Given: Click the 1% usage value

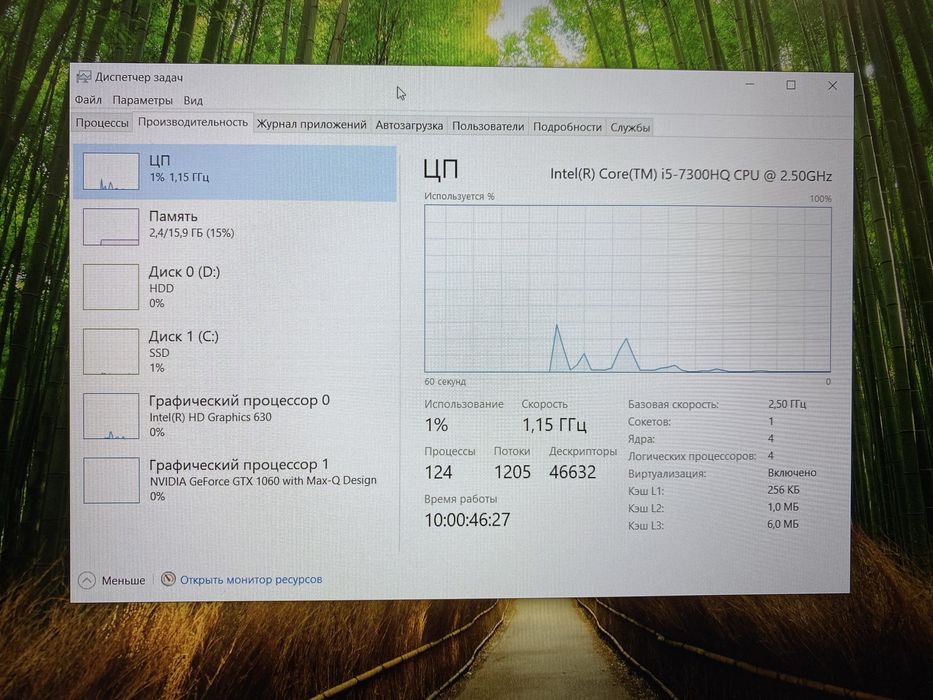Looking at the screenshot, I should (436, 425).
